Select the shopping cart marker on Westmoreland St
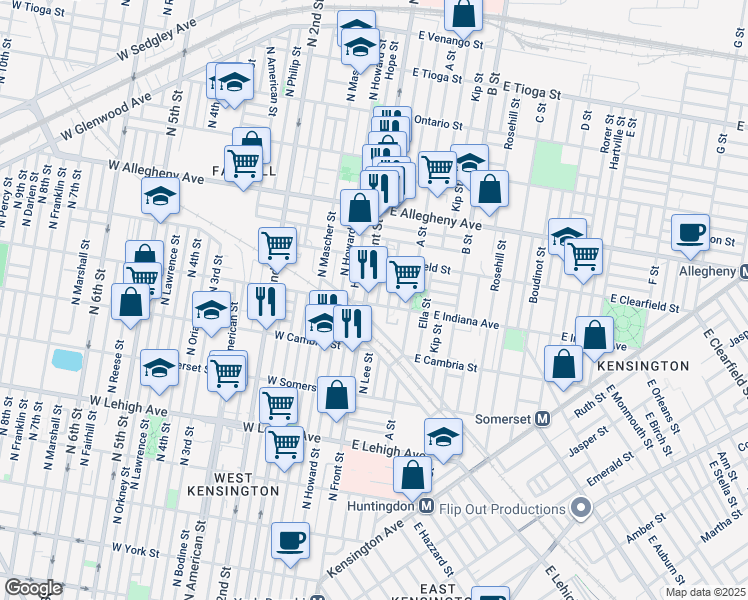 click(405, 277)
